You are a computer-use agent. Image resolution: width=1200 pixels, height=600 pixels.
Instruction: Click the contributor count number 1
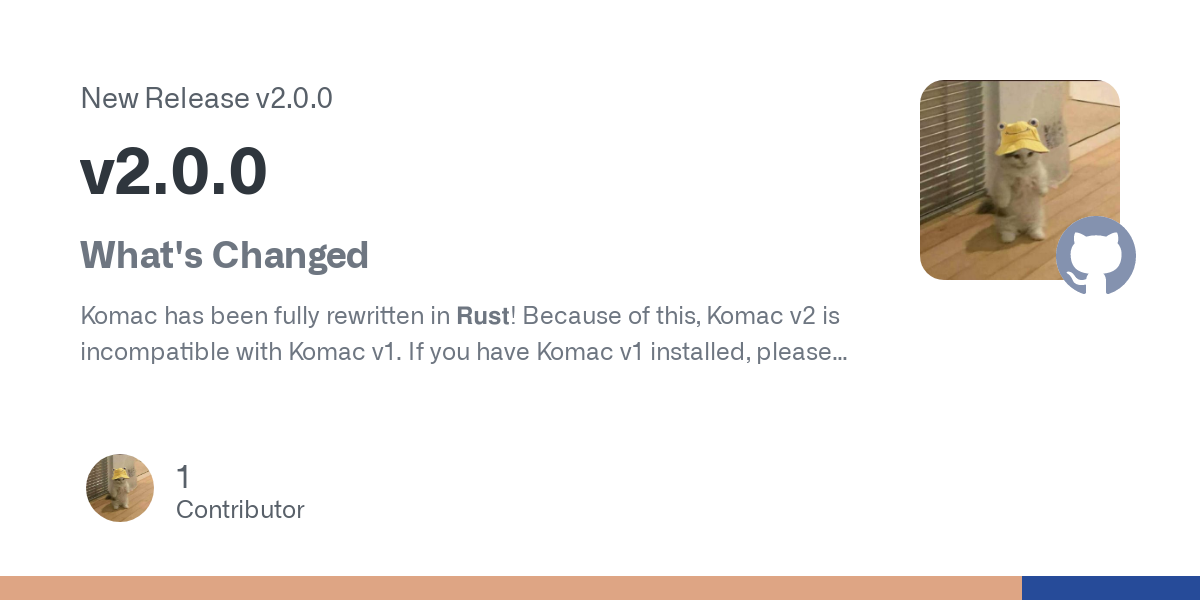[x=183, y=477]
